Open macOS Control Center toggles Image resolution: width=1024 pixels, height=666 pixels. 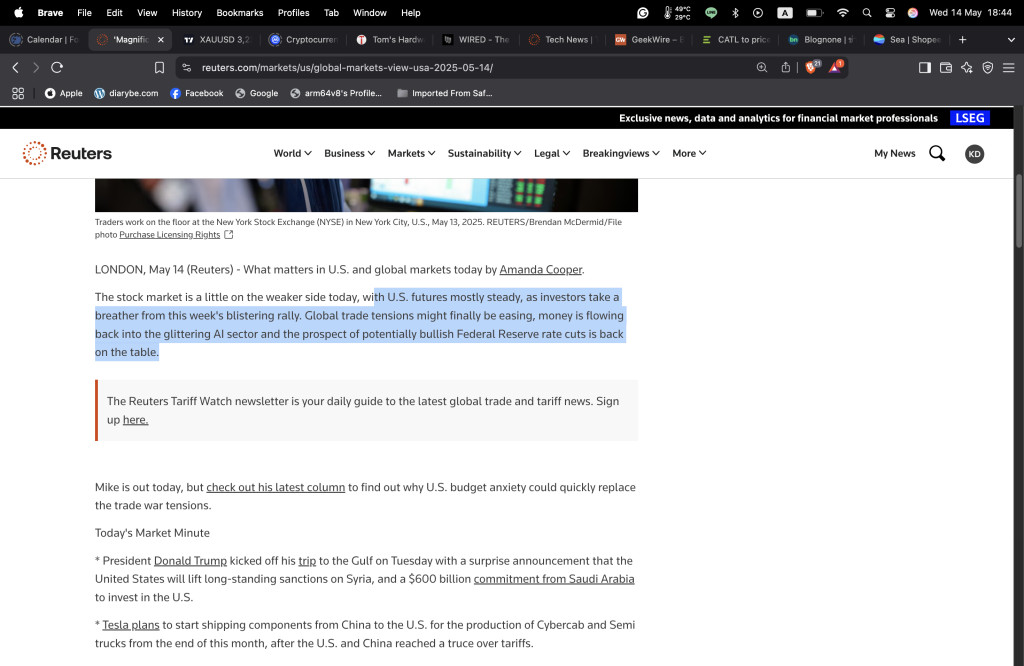coord(890,13)
